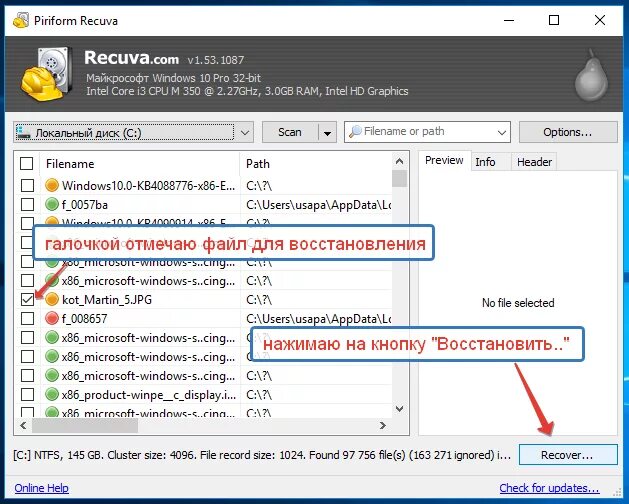Uncheck the kot_Martin_5.JPG checkbox

coord(27,299)
